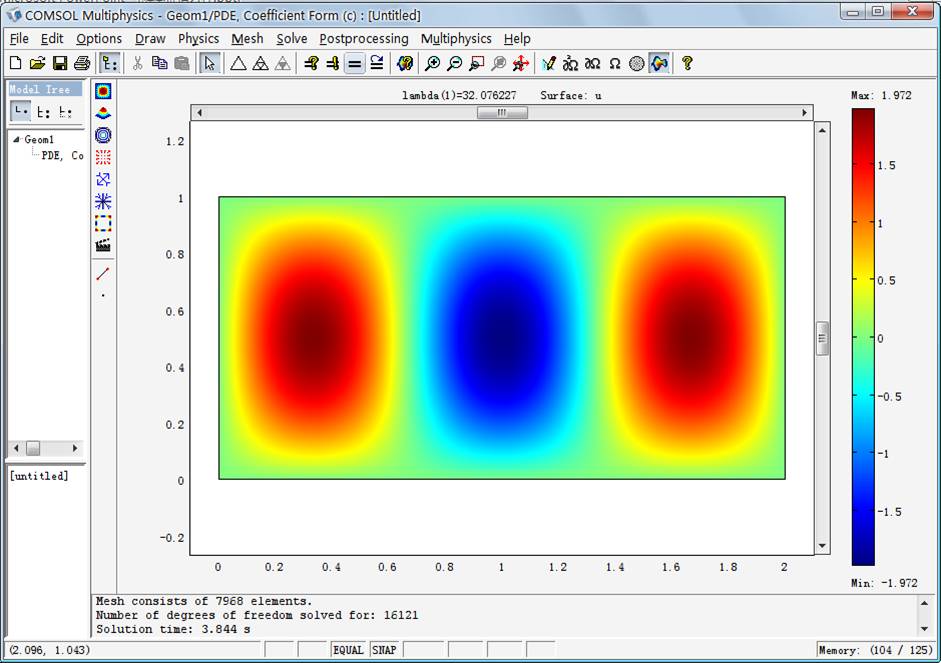This screenshot has width=941, height=663.
Task: Open the Multiphysics menu
Action: (x=456, y=38)
